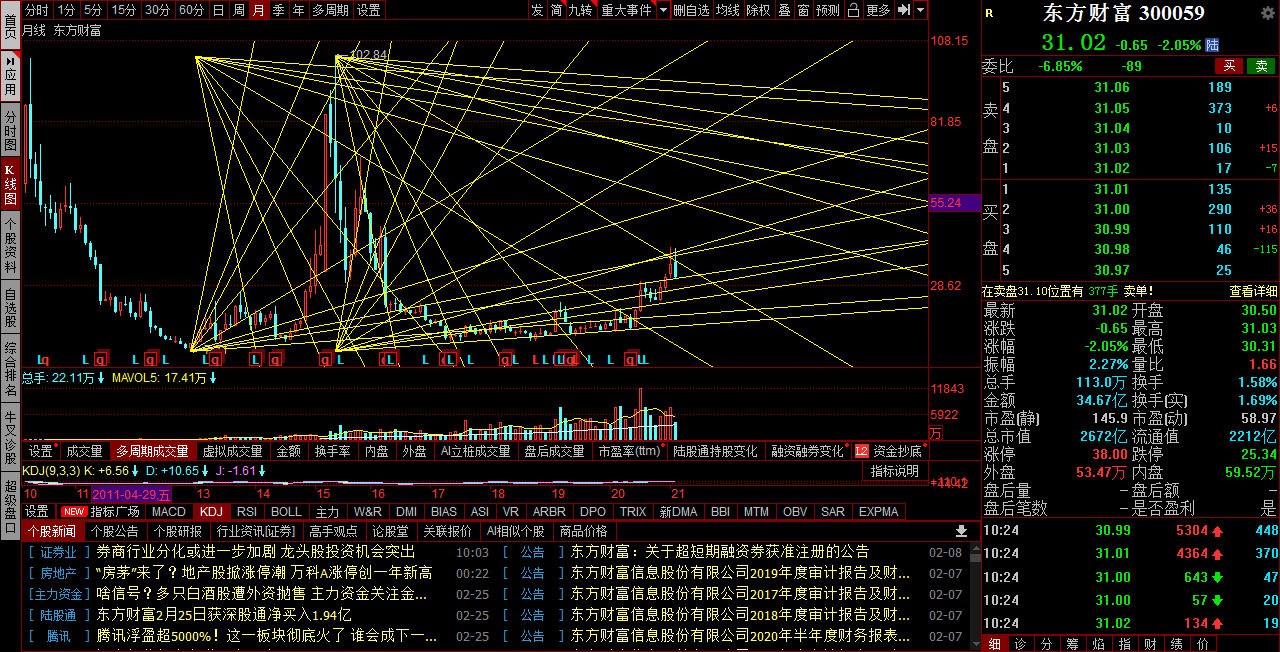This screenshot has width=1280, height=652.
Task: Click the 叠 overlay toolbar button
Action: tap(784, 10)
